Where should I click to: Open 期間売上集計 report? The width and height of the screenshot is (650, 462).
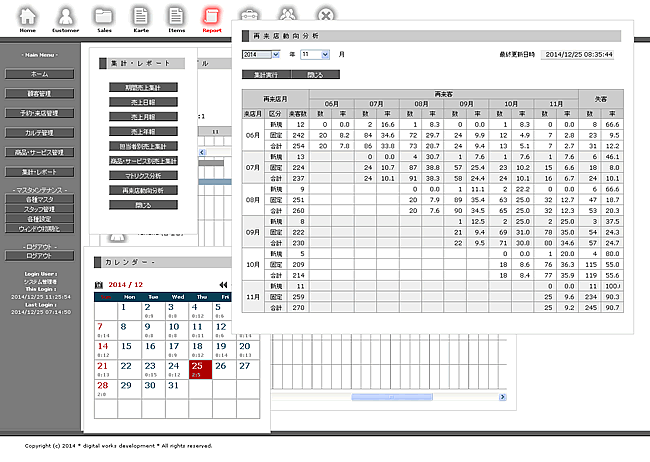[143, 88]
